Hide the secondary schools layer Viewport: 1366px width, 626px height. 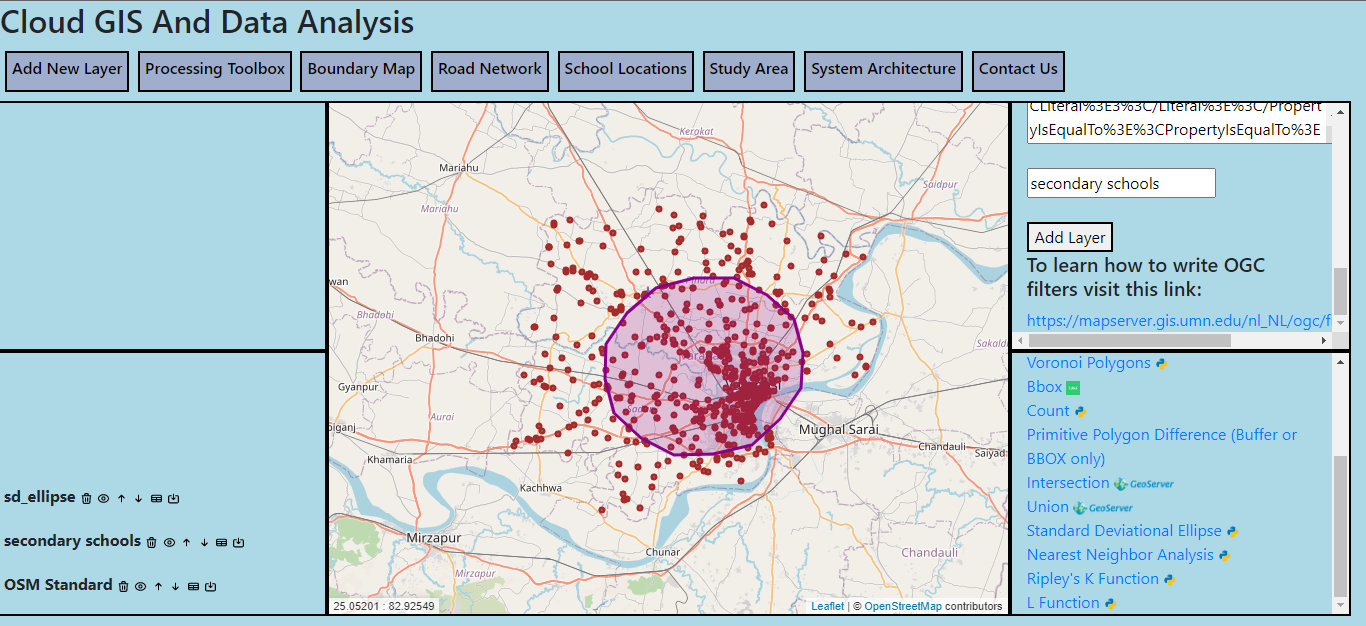(x=169, y=543)
